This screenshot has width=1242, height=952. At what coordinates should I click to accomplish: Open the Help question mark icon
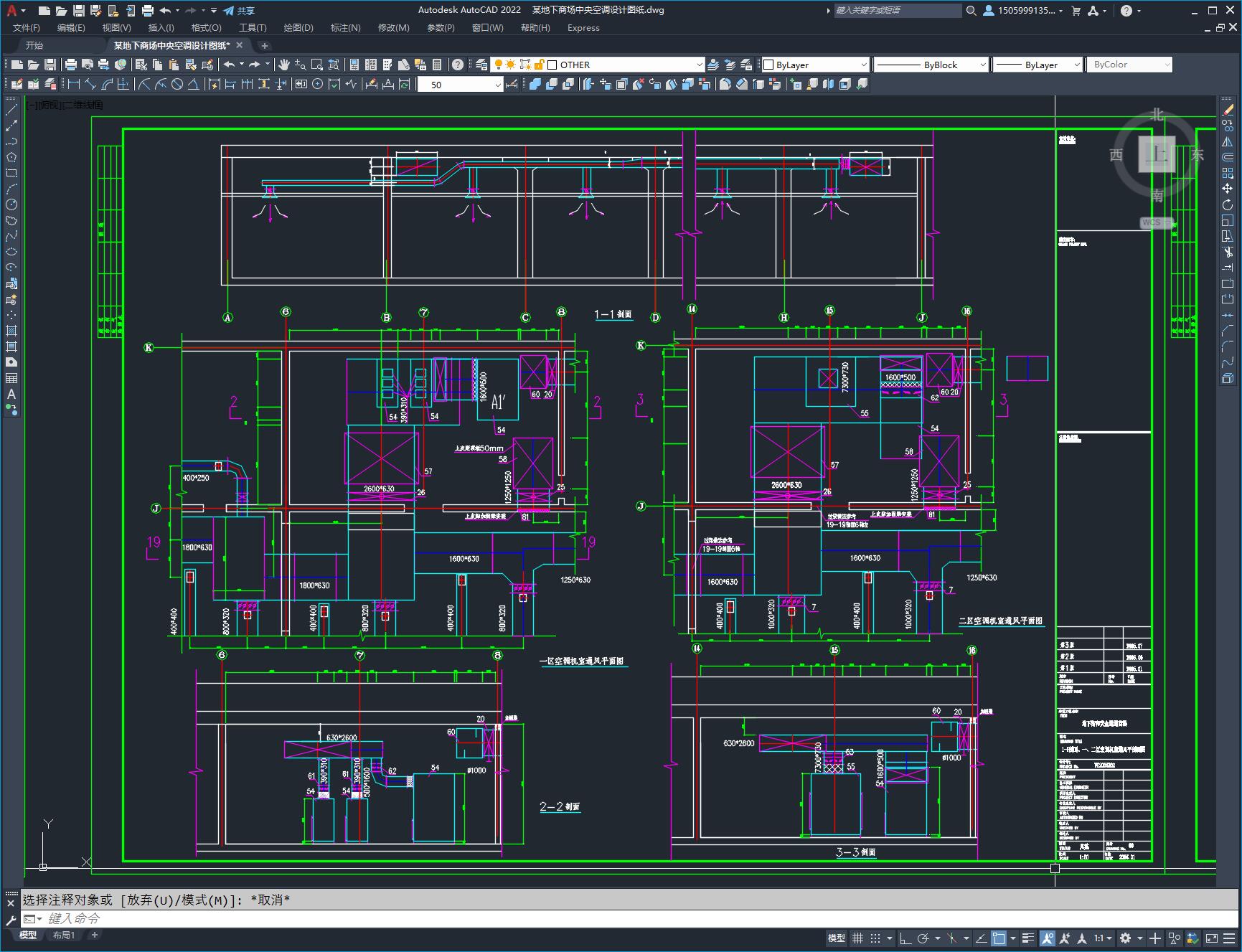click(458, 65)
